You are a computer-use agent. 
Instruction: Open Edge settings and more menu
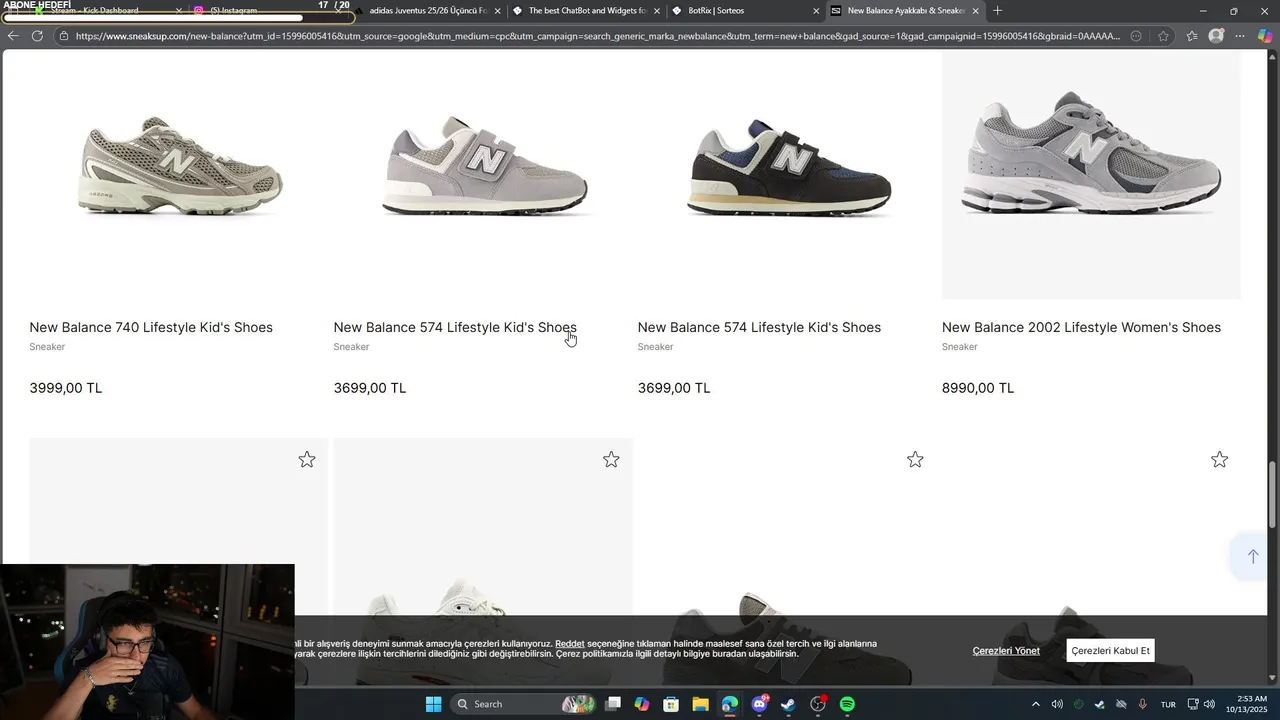[x=1240, y=36]
